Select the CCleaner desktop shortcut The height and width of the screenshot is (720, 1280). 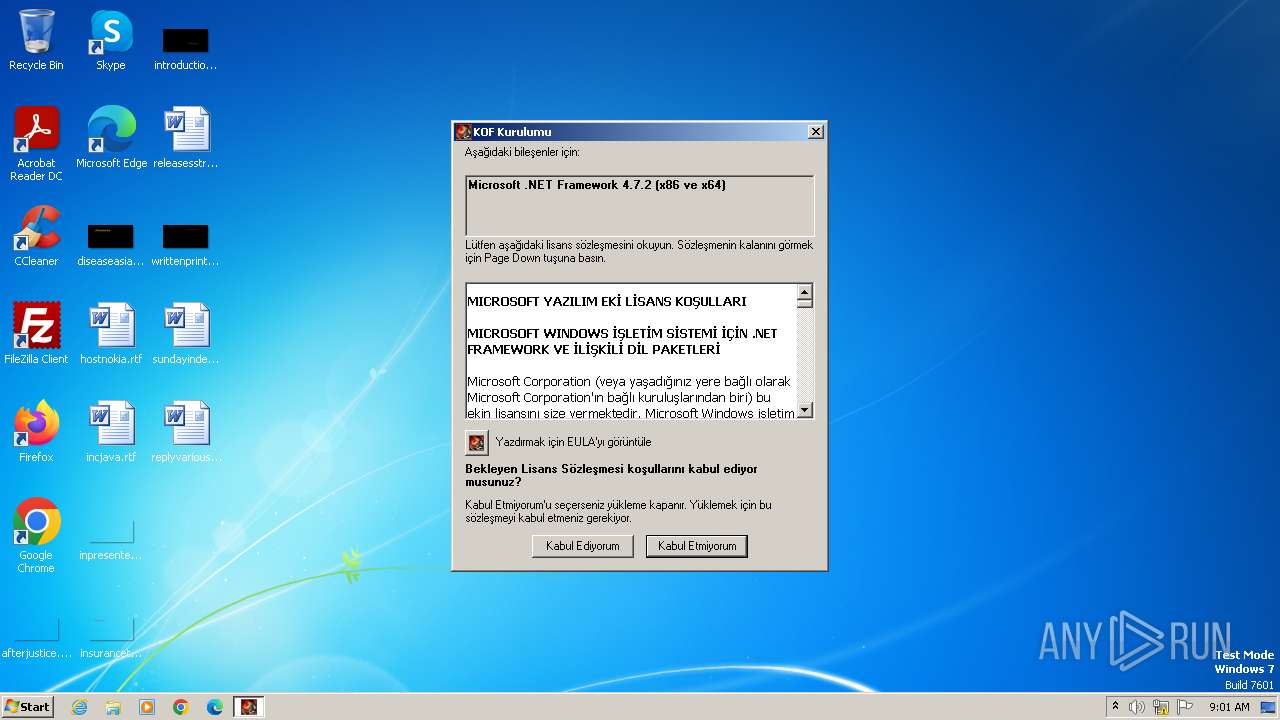[x=36, y=237]
